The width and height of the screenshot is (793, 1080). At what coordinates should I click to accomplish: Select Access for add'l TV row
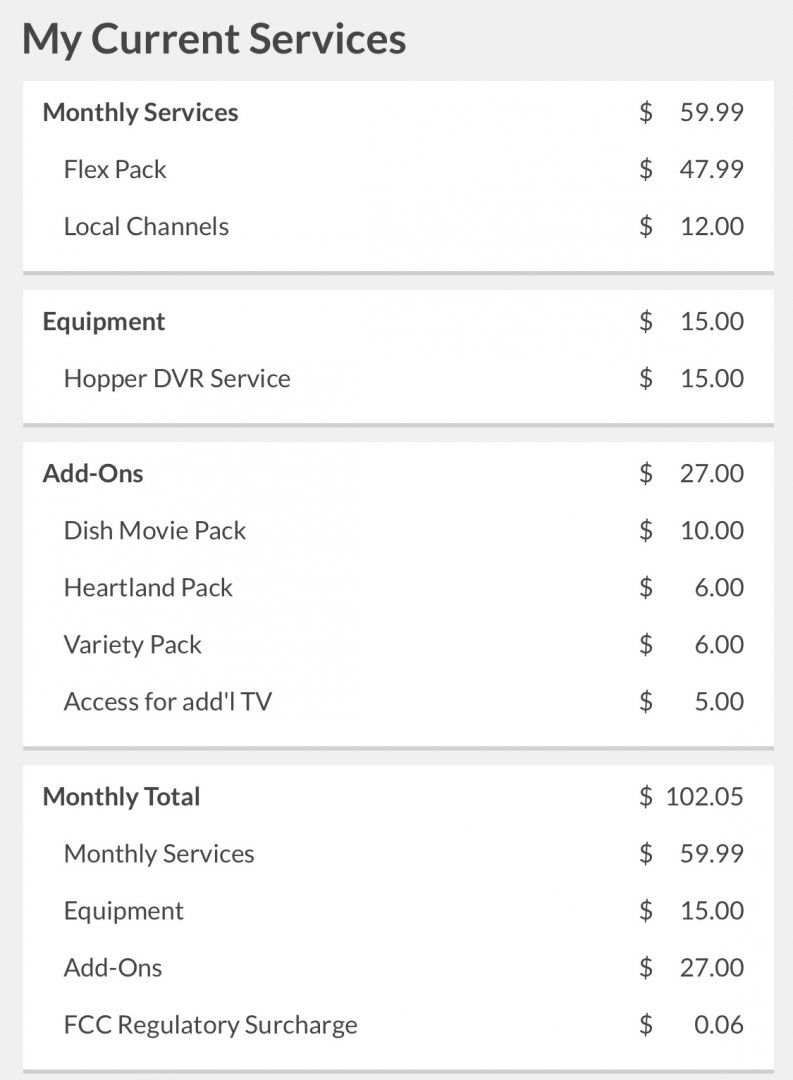point(398,702)
